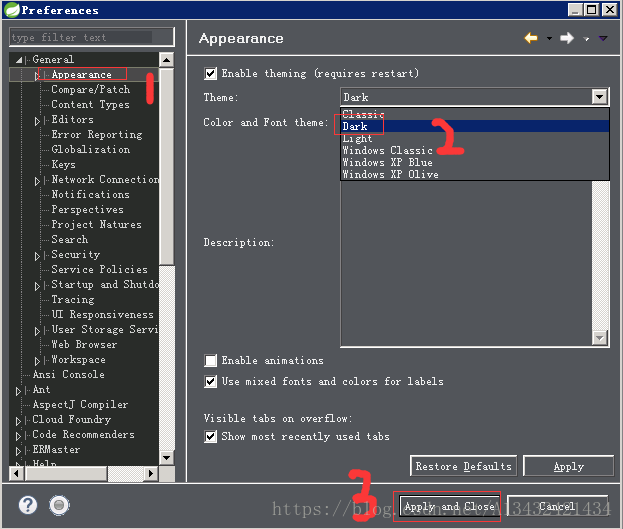
Task: Expand the Startup and Shutdown node
Action: point(37,286)
